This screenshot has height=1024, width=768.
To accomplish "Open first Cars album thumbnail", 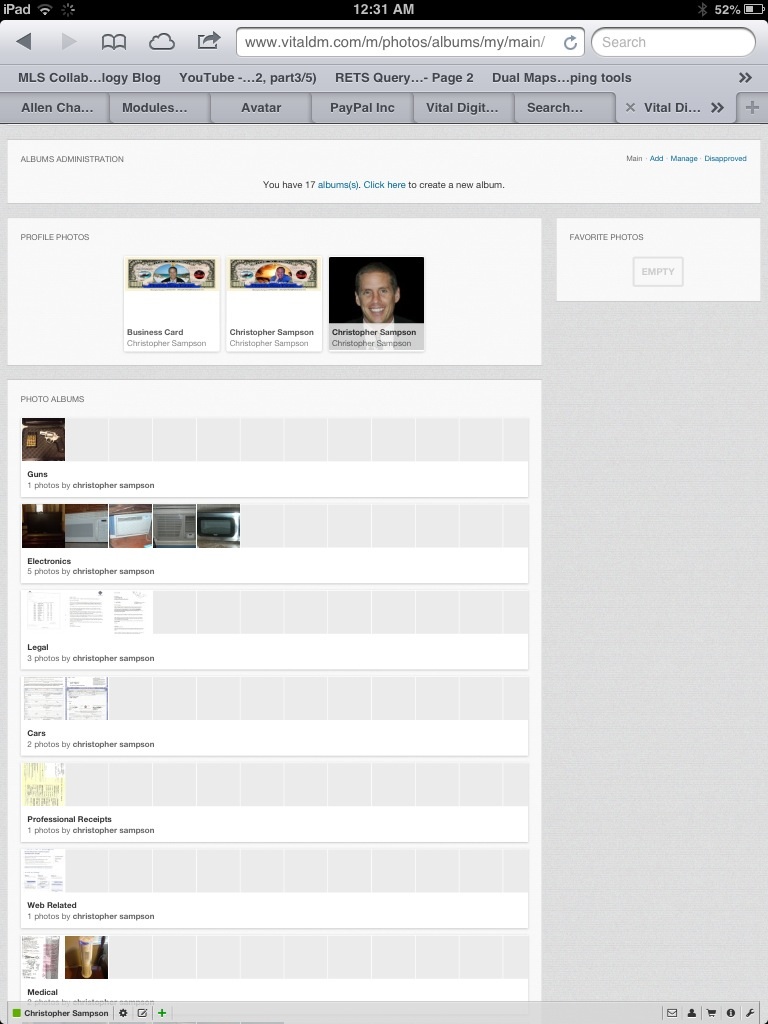I will [43, 698].
